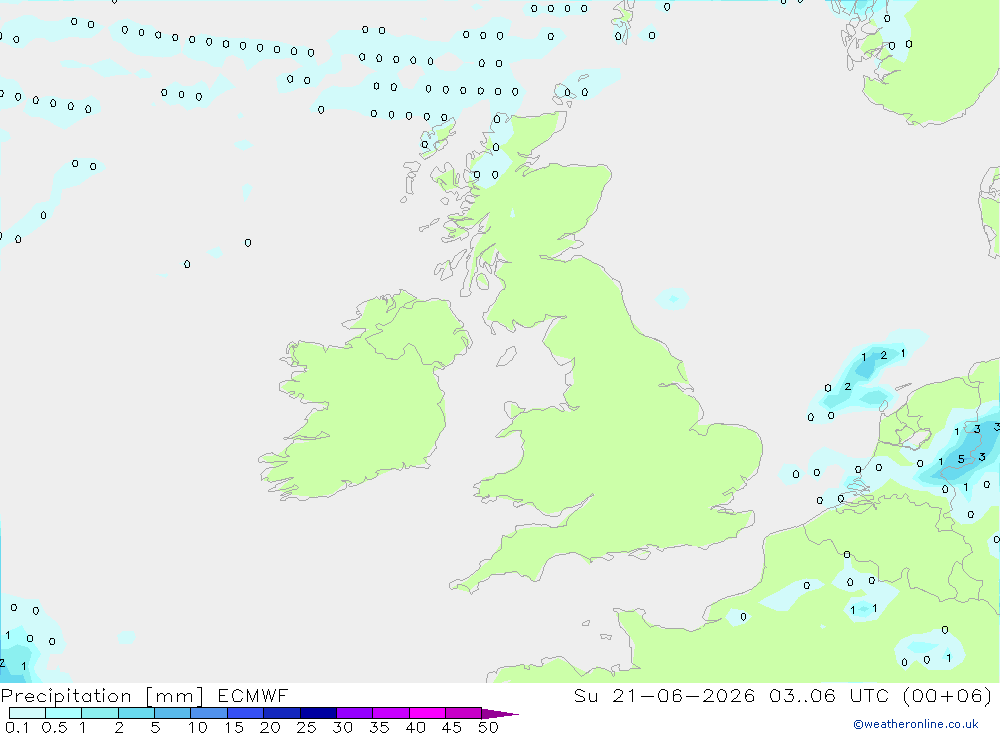Click the '0.1' legend scale label
1000x733 pixels.
(x=17, y=727)
